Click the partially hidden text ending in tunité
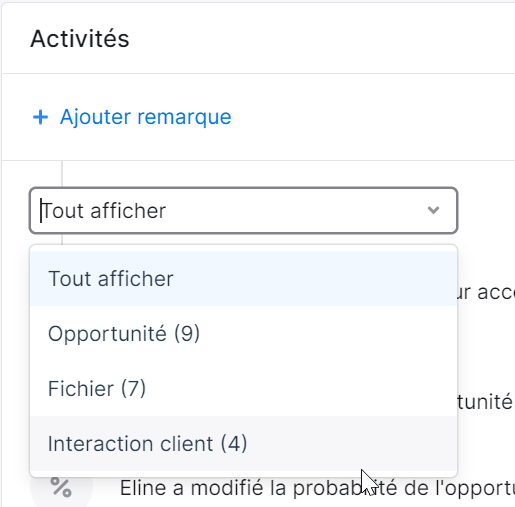Screen dimensions: 515x507 [x=485, y=402]
